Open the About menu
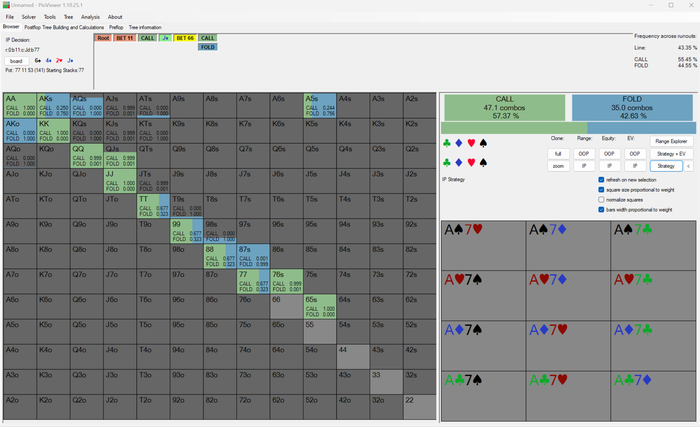The height and width of the screenshot is (427, 700). (x=115, y=17)
